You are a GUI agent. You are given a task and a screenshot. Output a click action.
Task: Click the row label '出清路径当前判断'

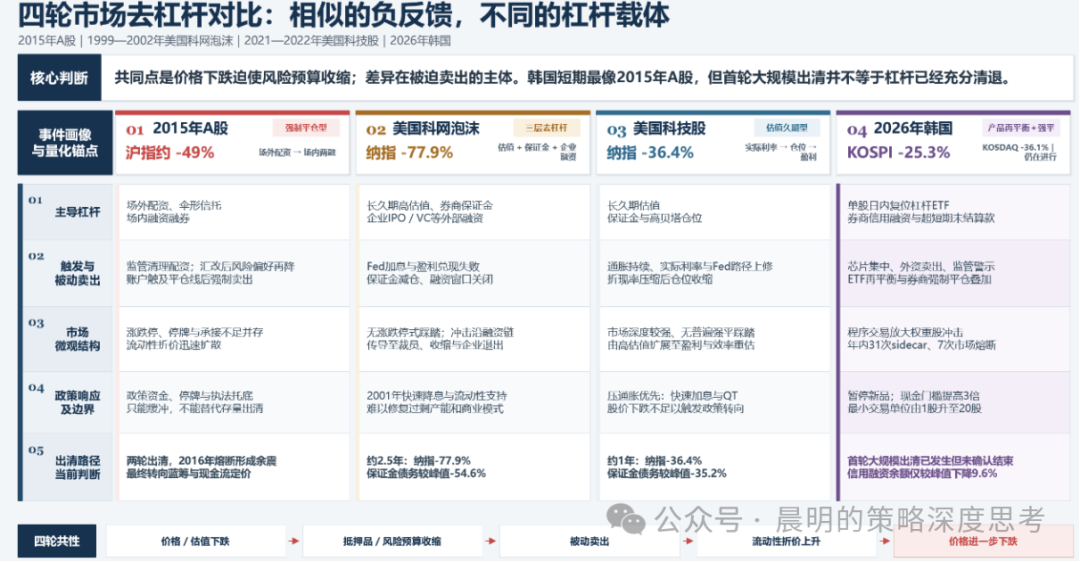77,468
